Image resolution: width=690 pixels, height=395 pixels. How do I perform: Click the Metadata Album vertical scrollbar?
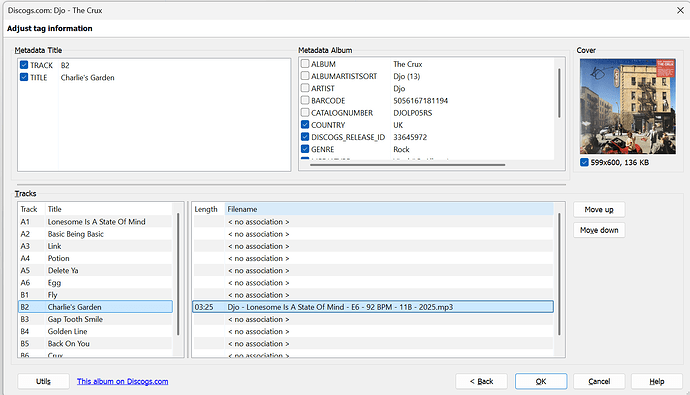559,93
